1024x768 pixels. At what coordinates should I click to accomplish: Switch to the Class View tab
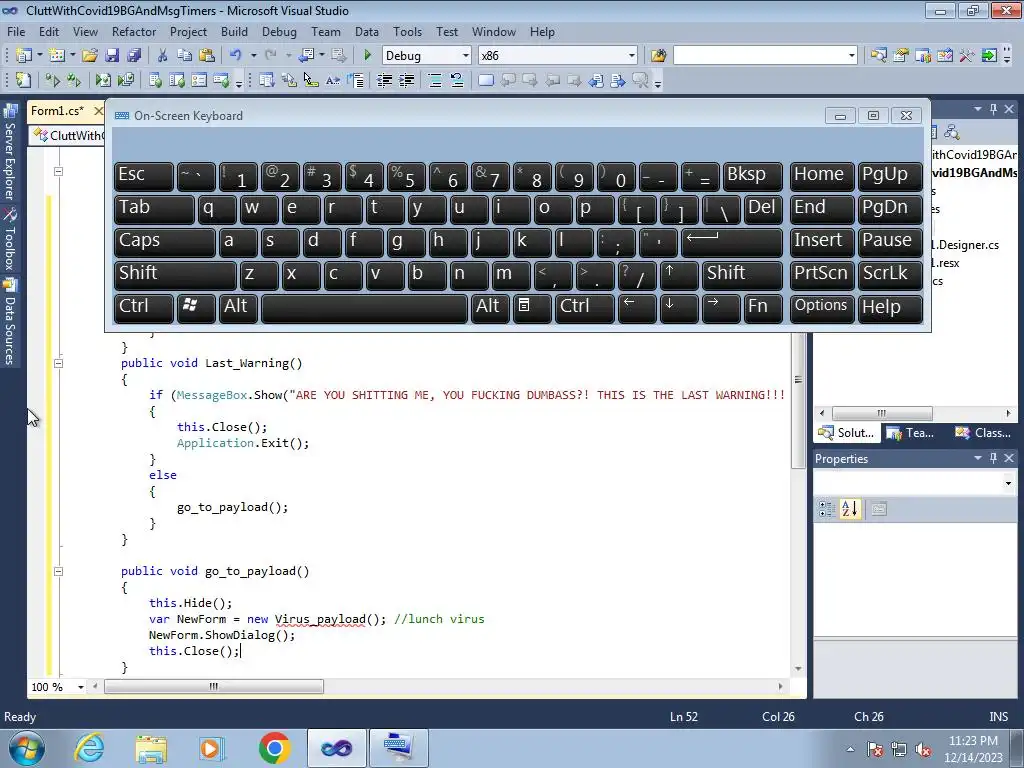(x=984, y=433)
